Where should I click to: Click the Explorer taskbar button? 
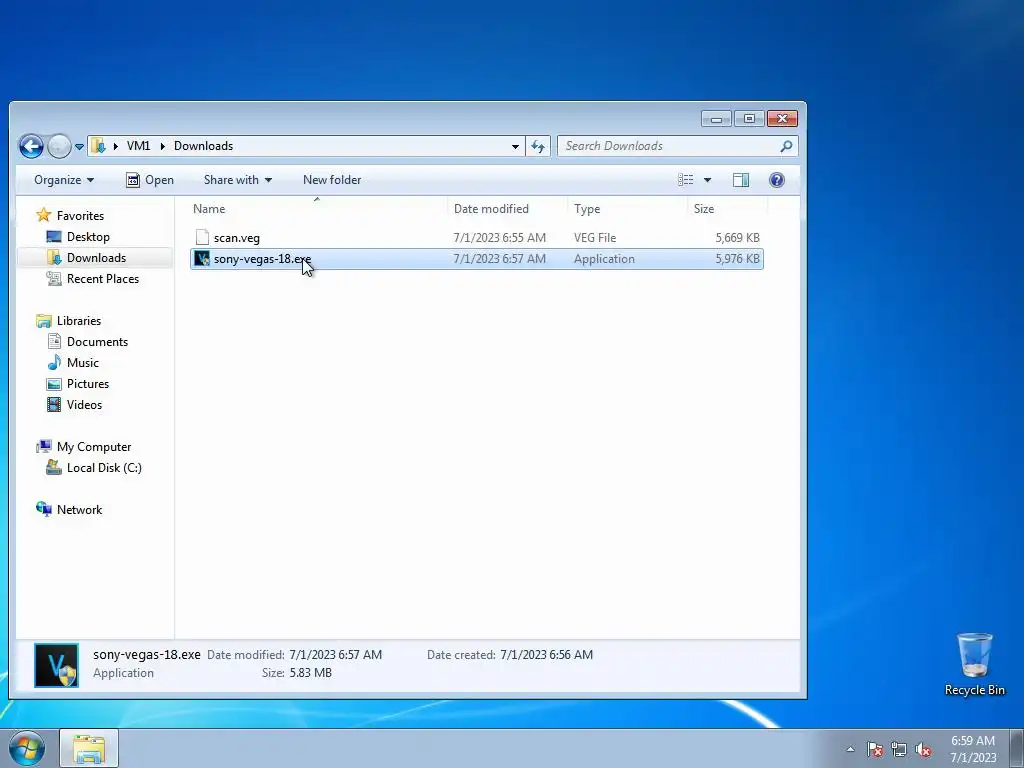coord(89,748)
